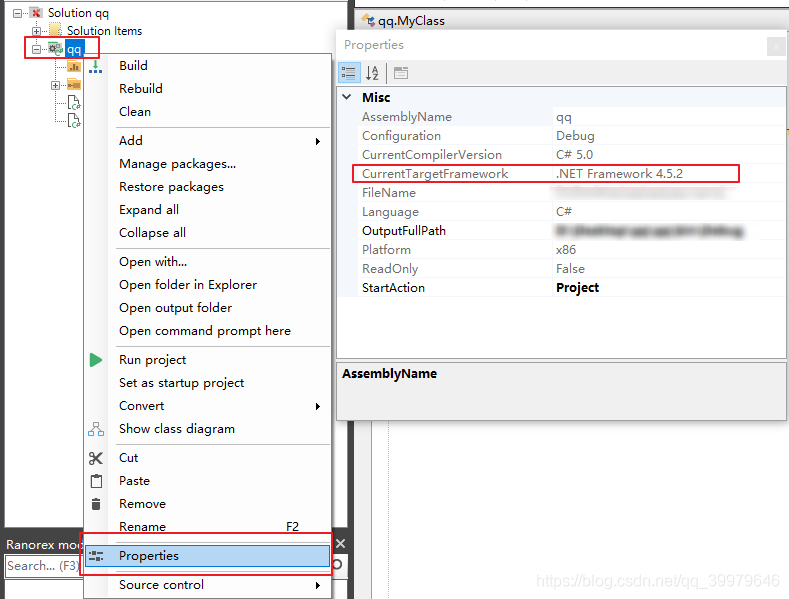Screen dimensions: 789x599
Task: Choose Open output folder
Action: (207, 308)
